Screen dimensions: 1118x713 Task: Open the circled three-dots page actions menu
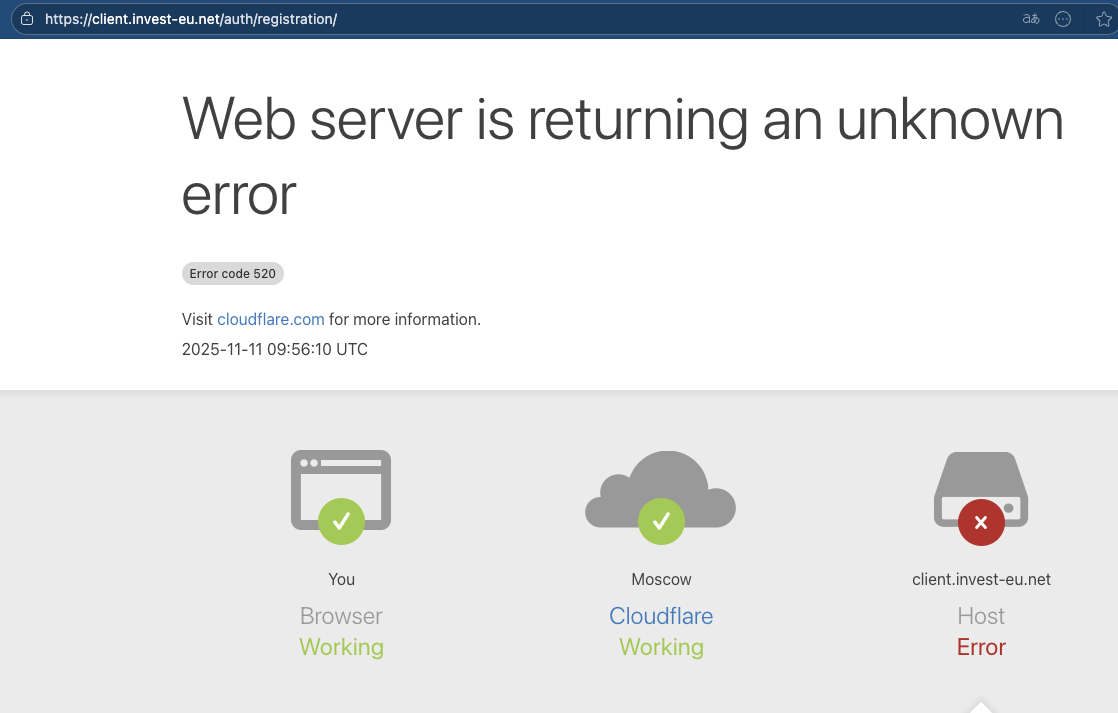(x=1063, y=19)
